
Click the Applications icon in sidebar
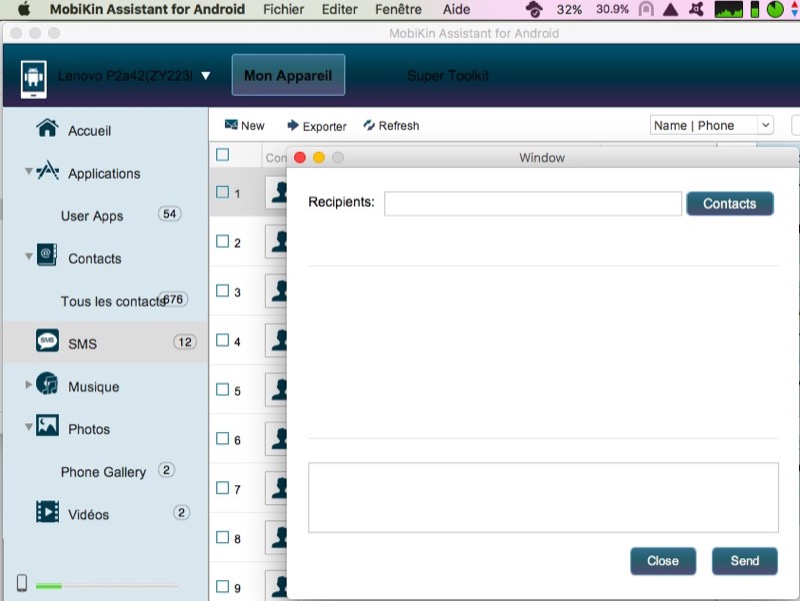click(47, 172)
